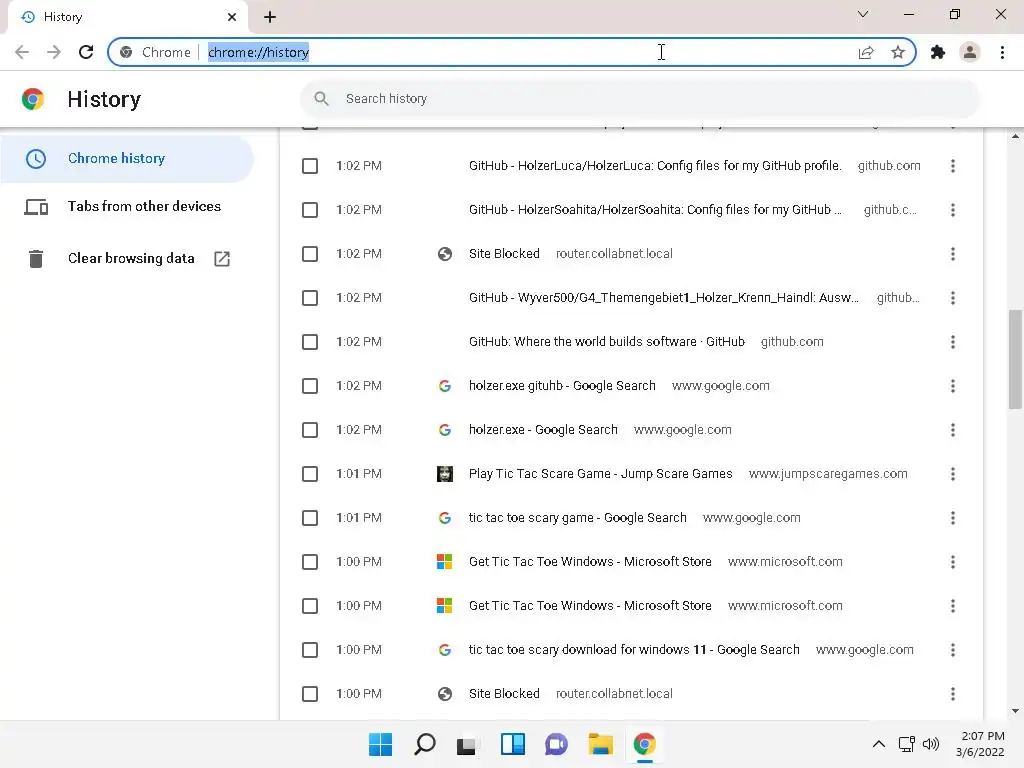Check the HolzerSoahita GitHub entry checkbox
Image resolution: width=1024 pixels, height=768 pixels.
310,210
